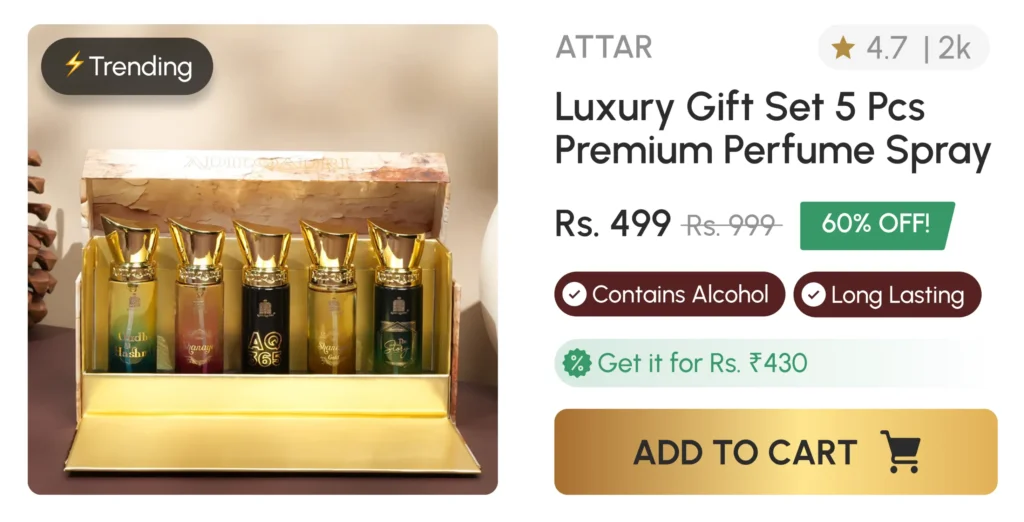The image size is (1024, 522).
Task: Add the perfume set to cart
Action: [776, 451]
